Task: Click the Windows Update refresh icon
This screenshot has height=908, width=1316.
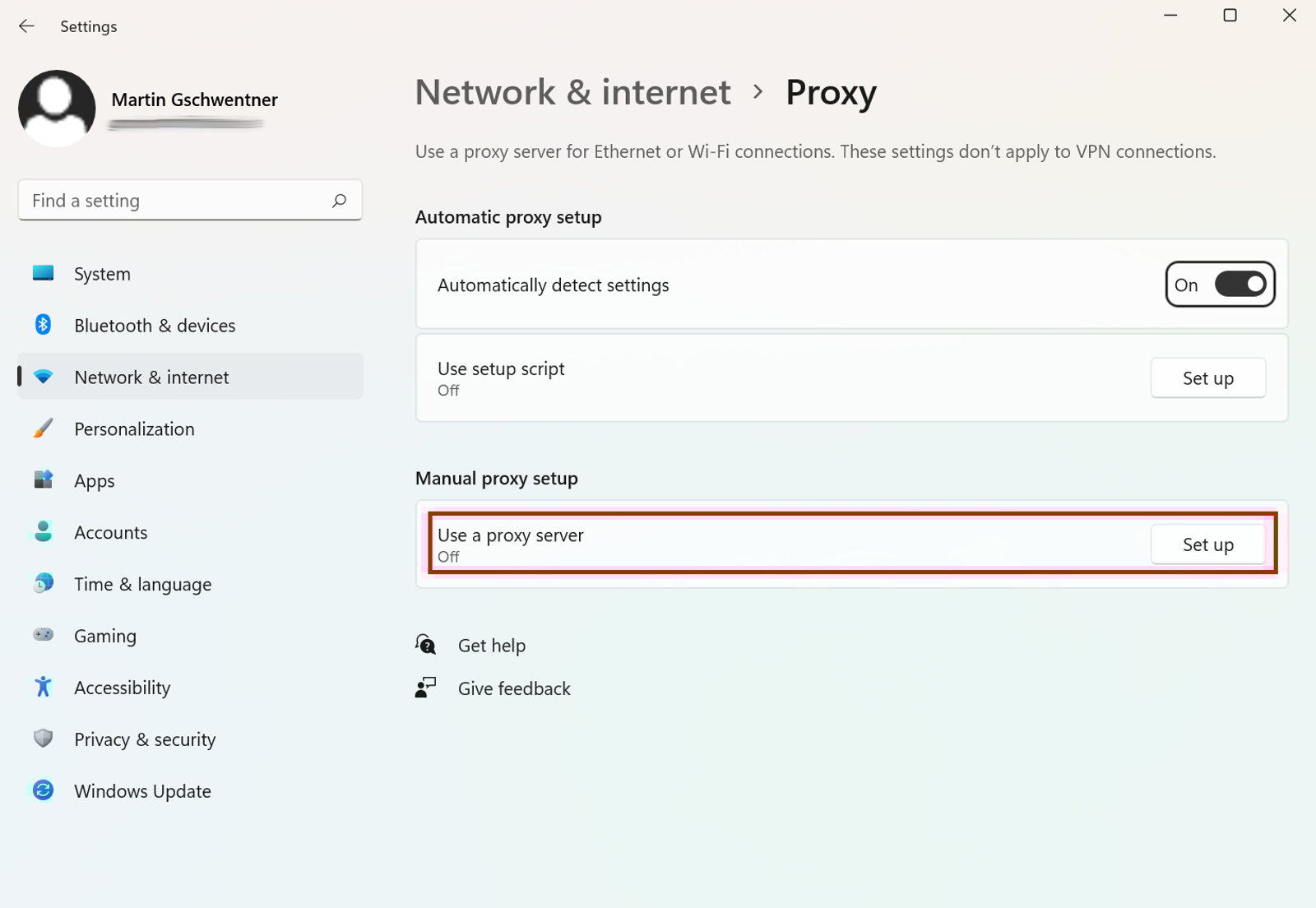Action: (x=43, y=790)
